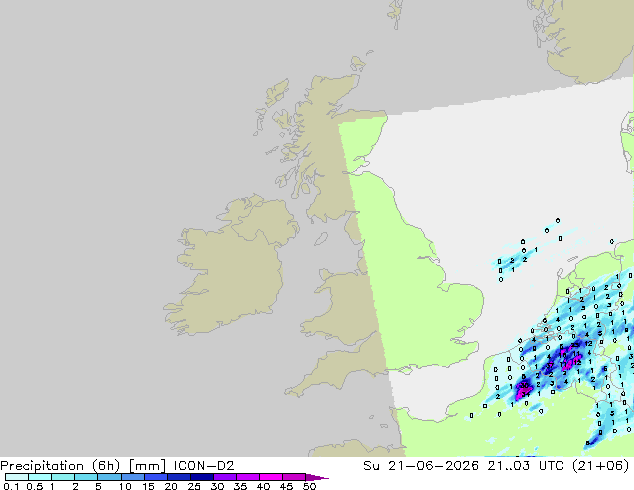Click the 25–30 mm dark navy swatch
The image size is (634, 490).
(x=201, y=477)
